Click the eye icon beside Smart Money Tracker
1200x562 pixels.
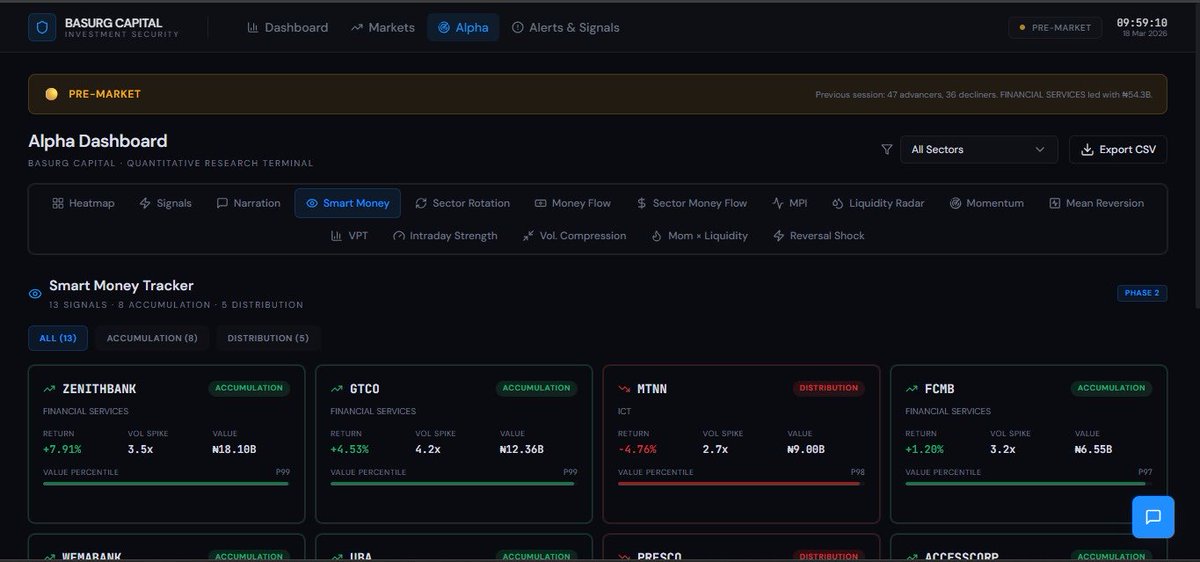coord(35,294)
